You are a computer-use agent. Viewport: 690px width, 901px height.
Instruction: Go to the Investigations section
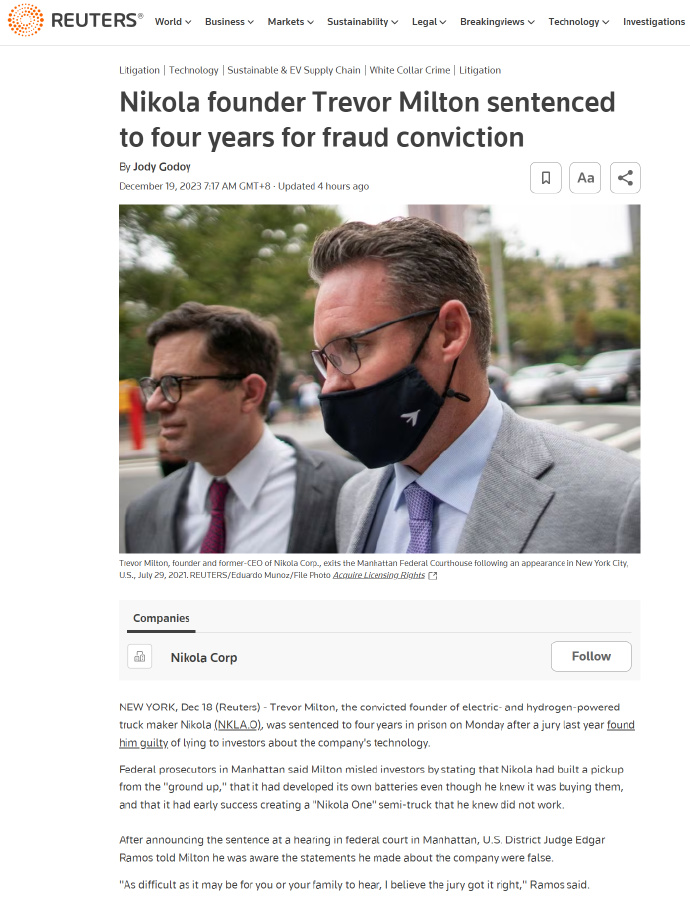coord(654,22)
